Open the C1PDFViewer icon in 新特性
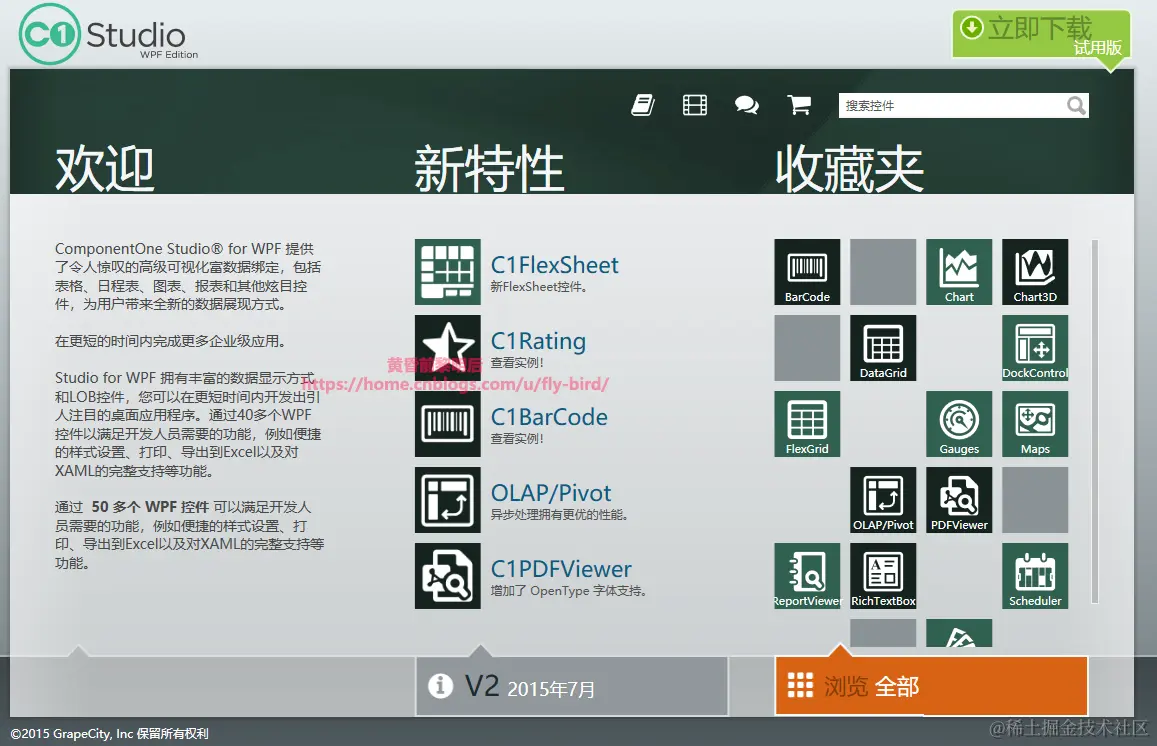The width and height of the screenshot is (1157, 746). pos(447,576)
